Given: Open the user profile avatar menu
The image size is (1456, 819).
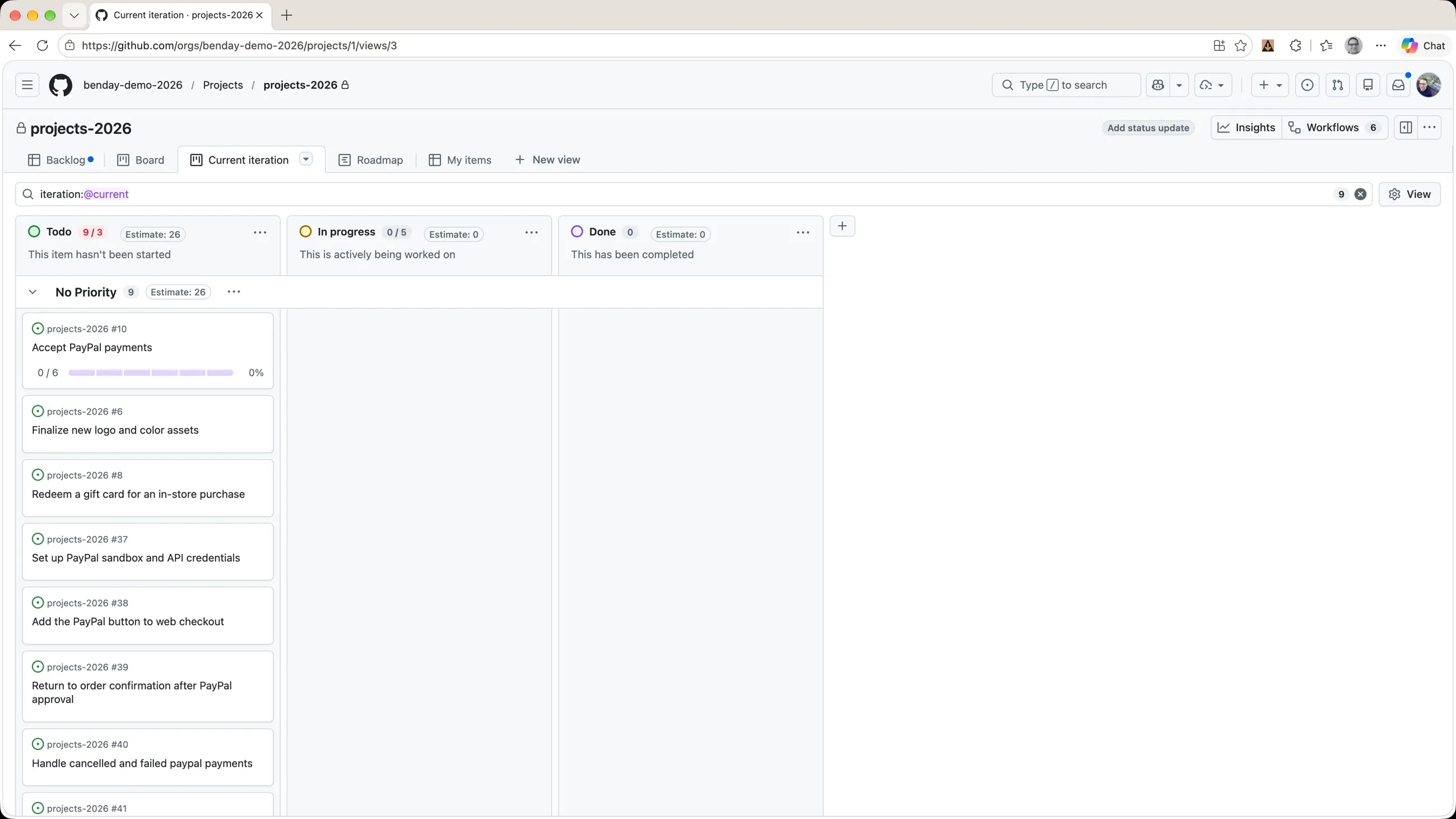Looking at the screenshot, I should [x=1429, y=85].
